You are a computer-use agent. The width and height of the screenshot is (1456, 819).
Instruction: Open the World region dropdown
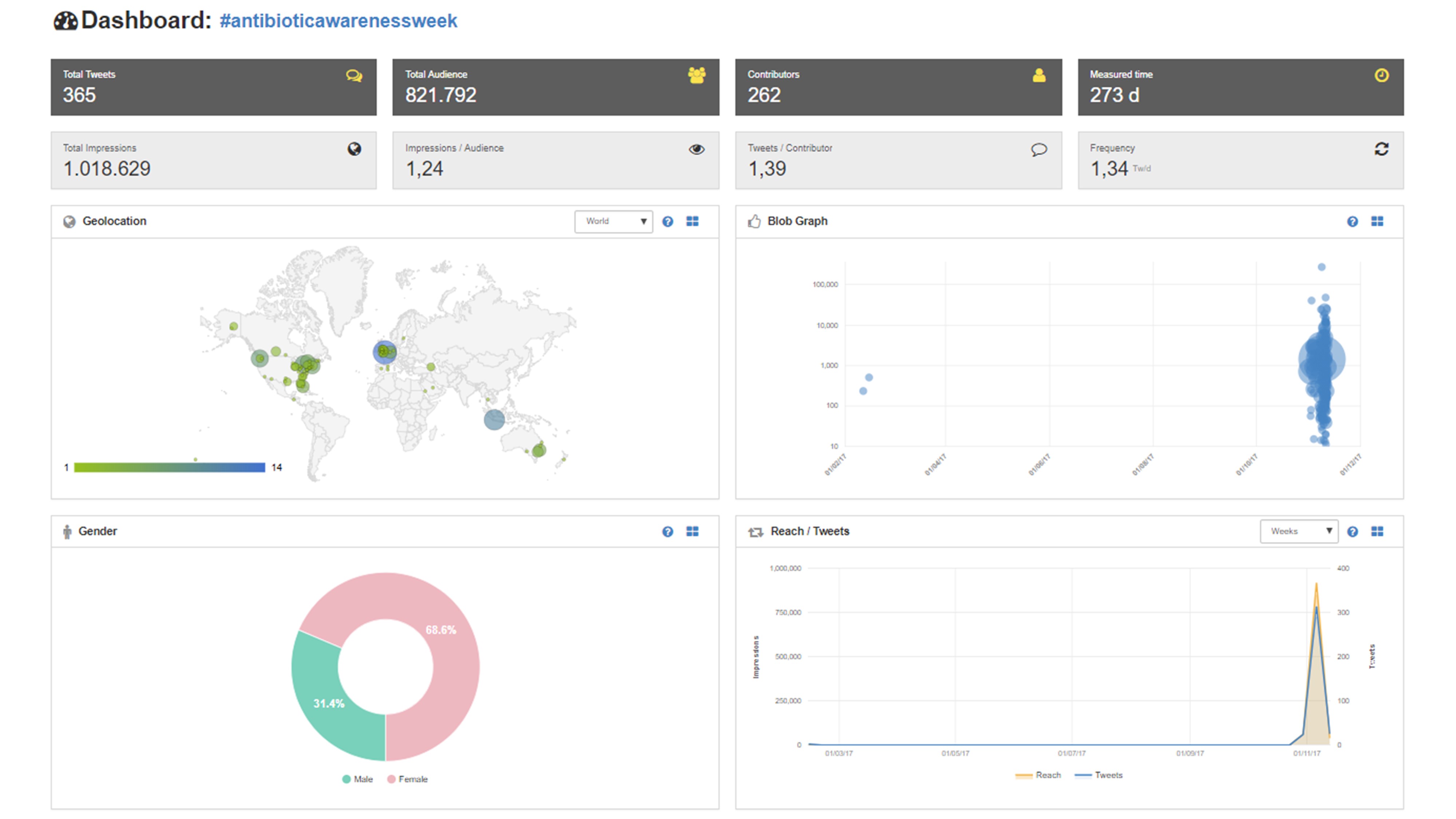(x=613, y=222)
